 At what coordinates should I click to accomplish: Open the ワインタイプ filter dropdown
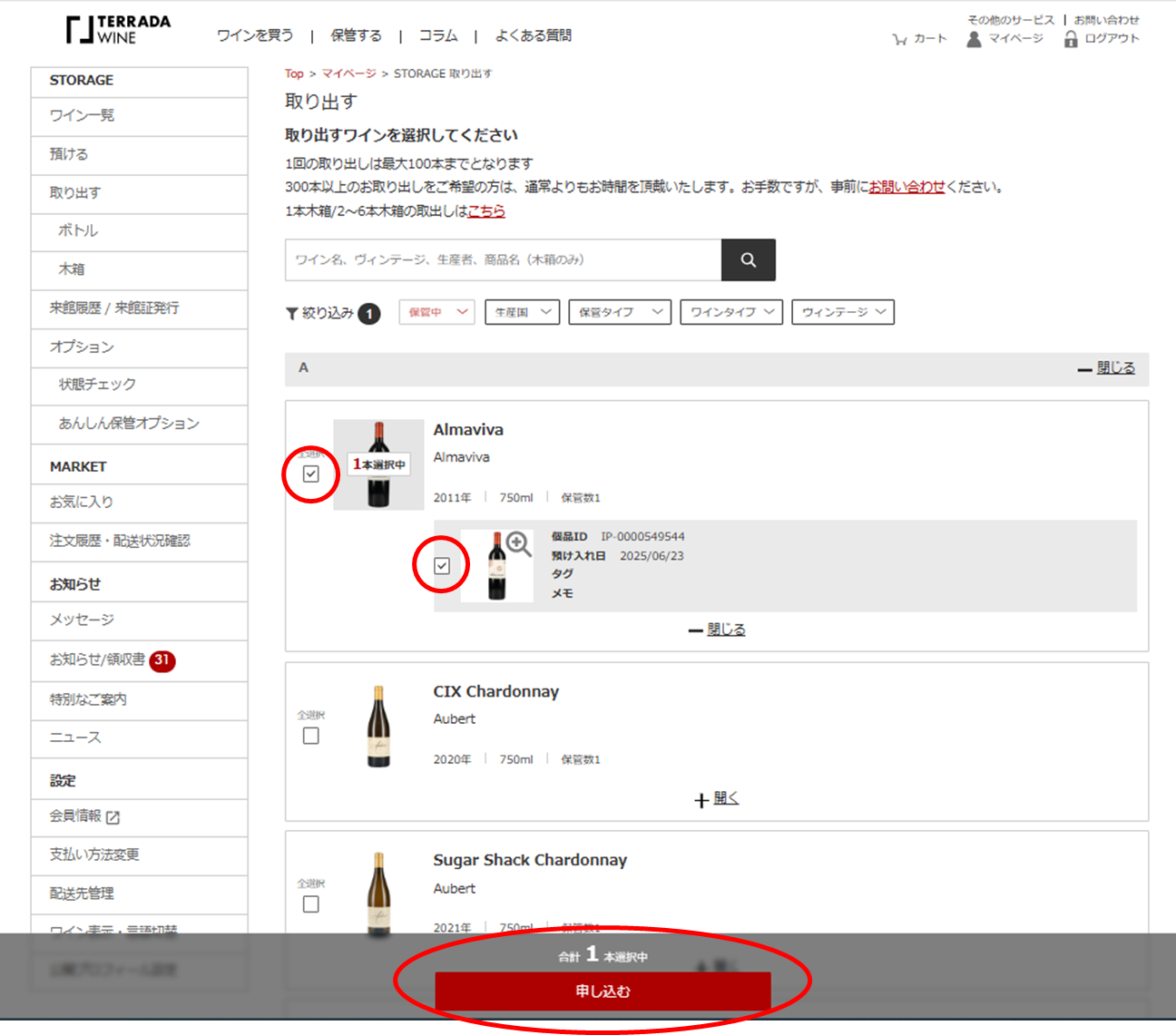click(x=731, y=312)
